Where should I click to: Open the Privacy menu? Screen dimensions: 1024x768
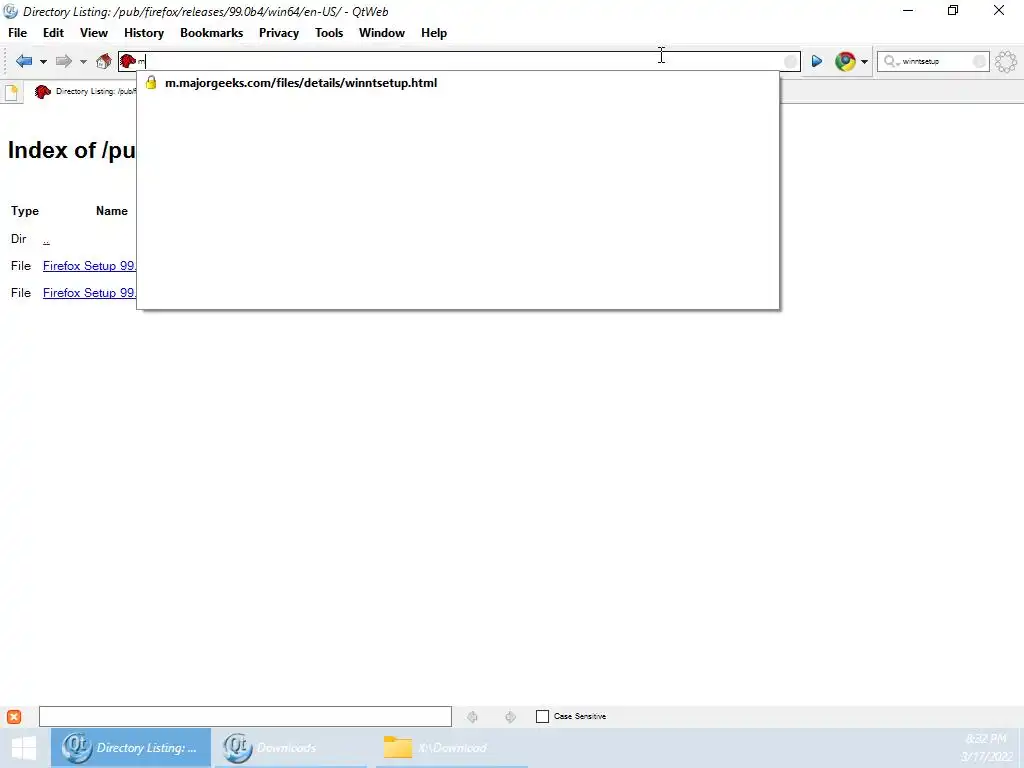(x=279, y=33)
